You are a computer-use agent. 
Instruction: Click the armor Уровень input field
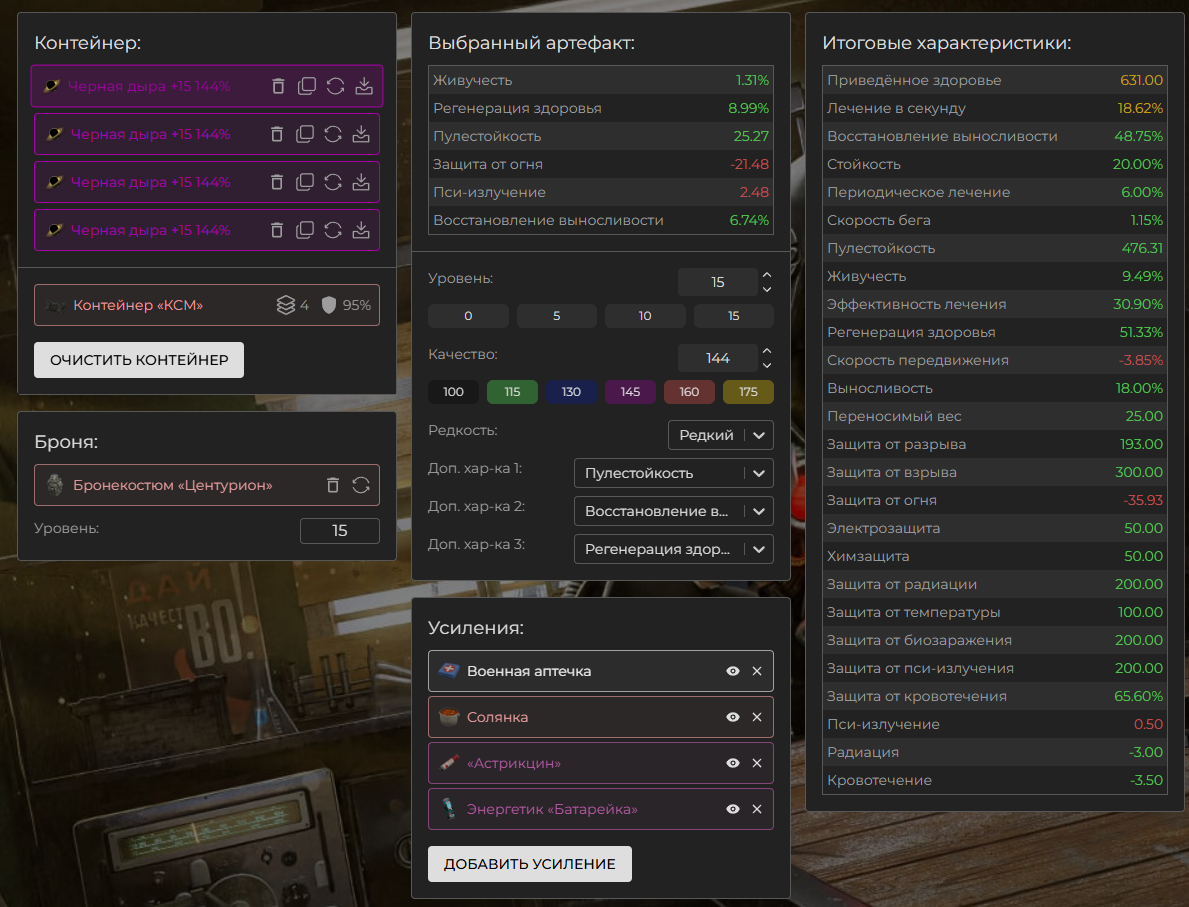339,531
